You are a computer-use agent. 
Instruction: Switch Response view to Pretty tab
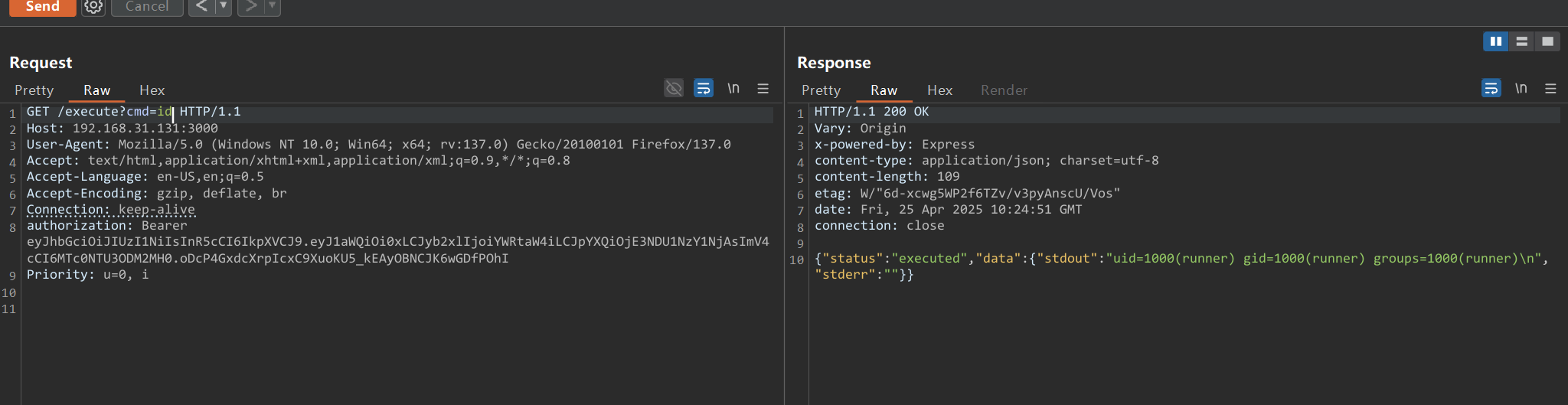822,90
